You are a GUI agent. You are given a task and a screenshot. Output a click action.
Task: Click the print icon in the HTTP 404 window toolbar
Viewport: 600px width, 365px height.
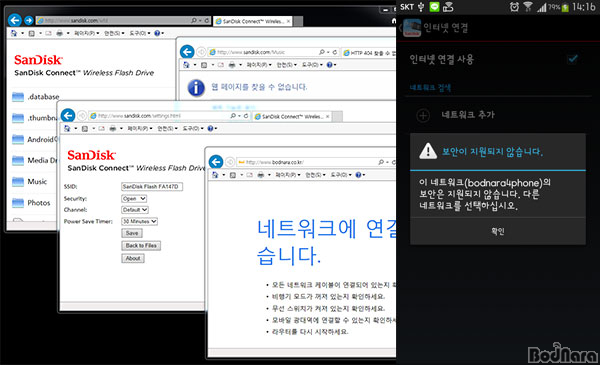tap(232, 65)
